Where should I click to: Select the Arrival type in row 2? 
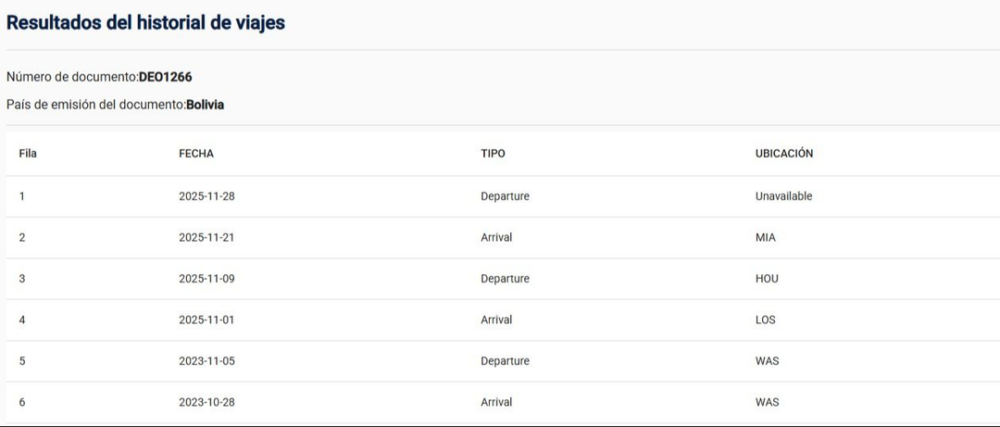(496, 238)
